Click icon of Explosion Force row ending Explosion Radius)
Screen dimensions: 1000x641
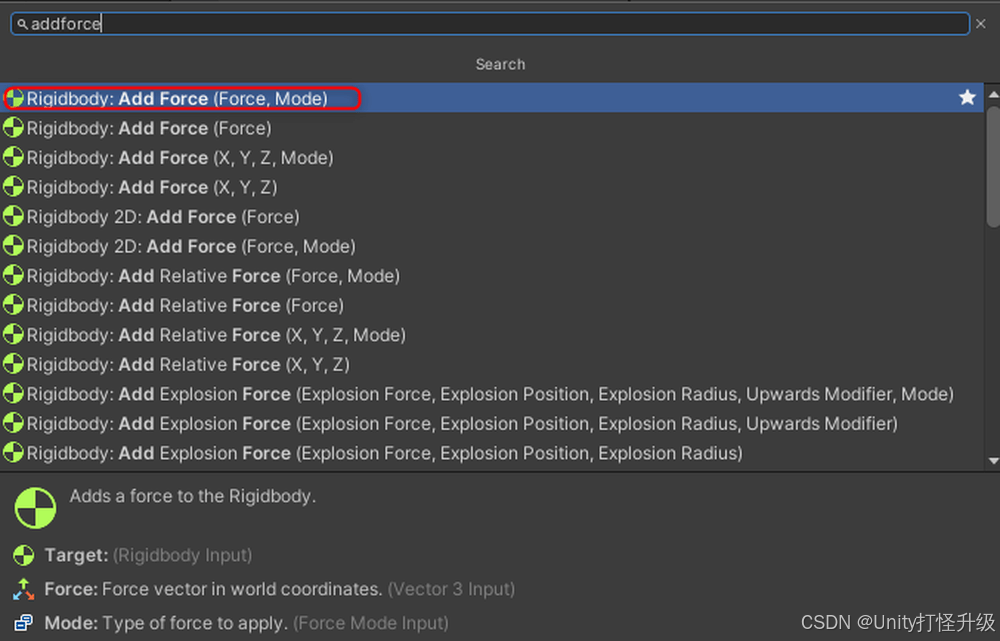point(13,452)
